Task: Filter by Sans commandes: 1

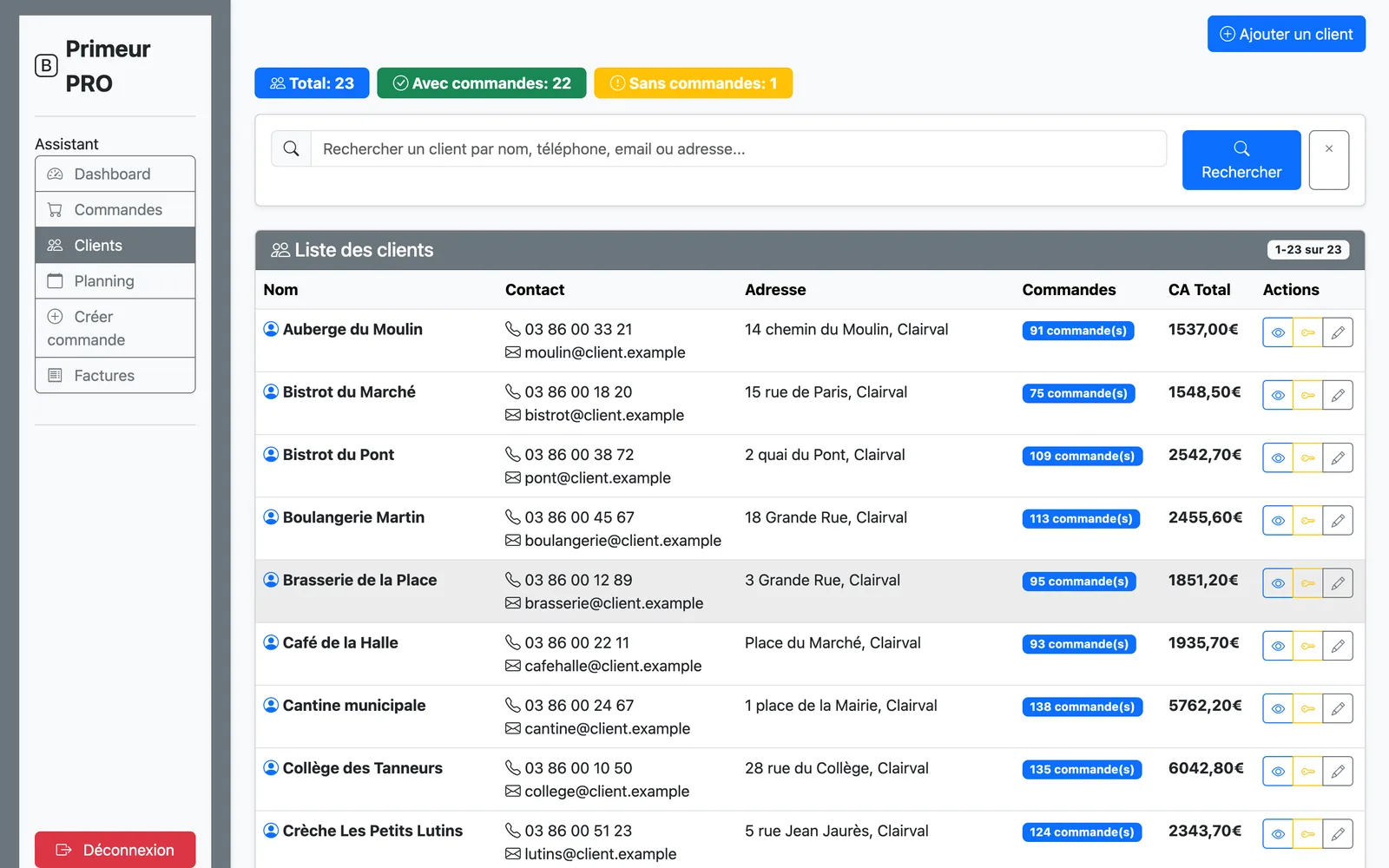Action: point(693,83)
